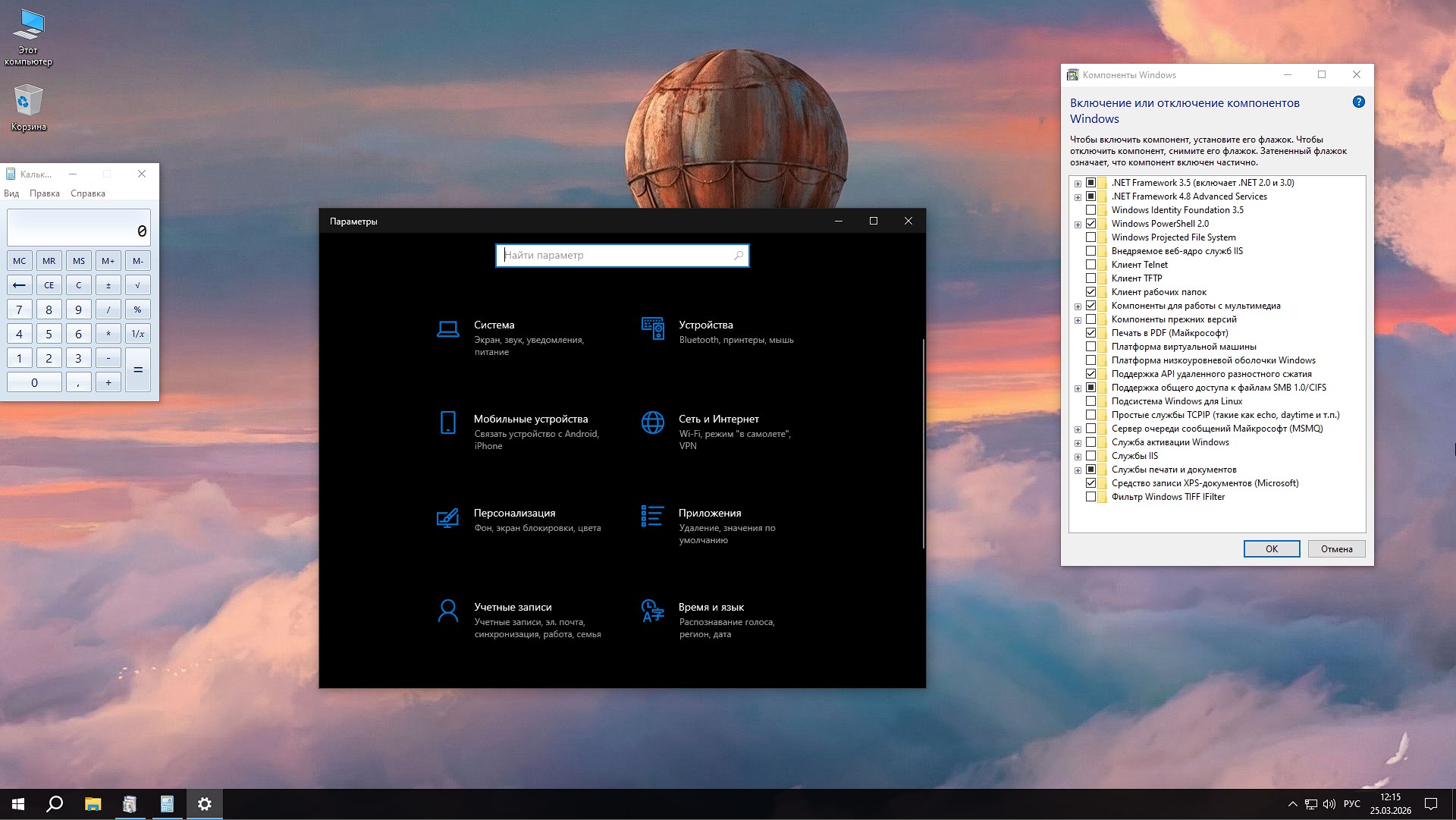1456x820 pixels.
Task: Click the Найти параметр search field
Action: pyautogui.click(x=622, y=256)
